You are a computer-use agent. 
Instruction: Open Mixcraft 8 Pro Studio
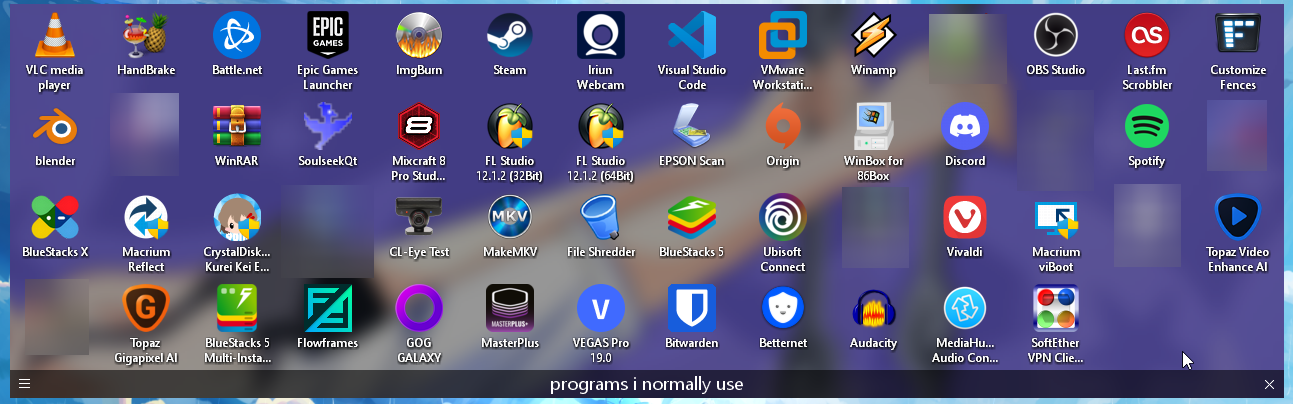coord(419,128)
